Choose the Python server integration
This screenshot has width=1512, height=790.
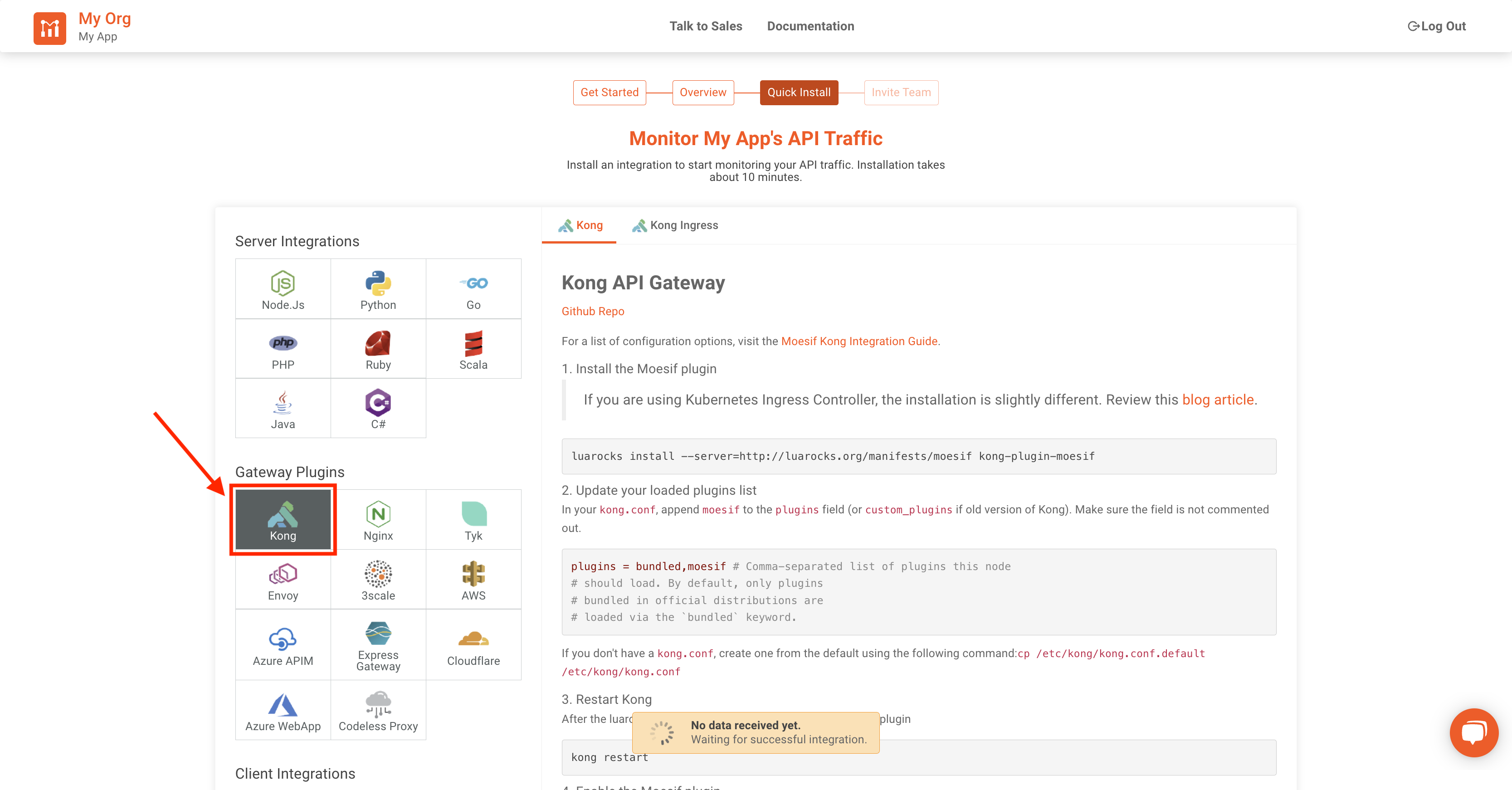click(x=378, y=289)
